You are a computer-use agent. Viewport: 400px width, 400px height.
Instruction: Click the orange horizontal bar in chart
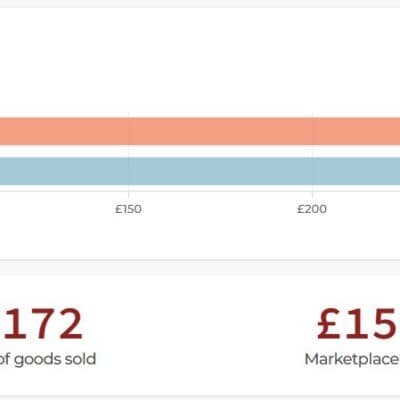(x=200, y=131)
